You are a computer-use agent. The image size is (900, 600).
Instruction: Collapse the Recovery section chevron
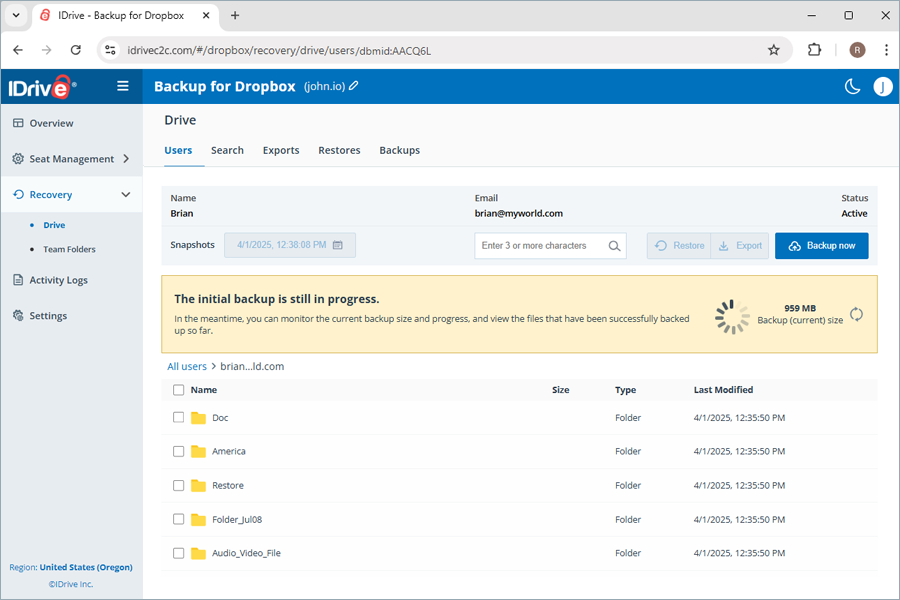pos(126,194)
